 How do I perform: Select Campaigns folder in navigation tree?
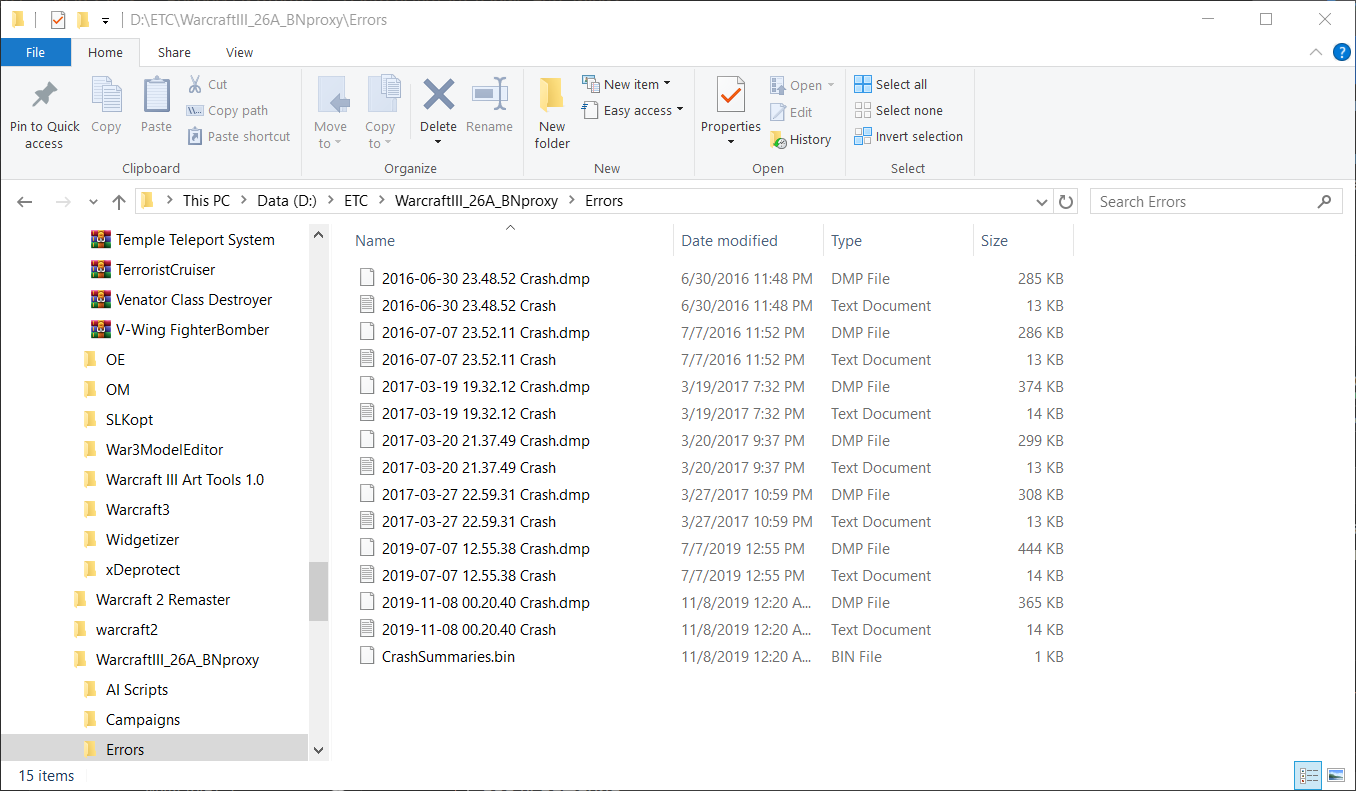[x=143, y=720]
